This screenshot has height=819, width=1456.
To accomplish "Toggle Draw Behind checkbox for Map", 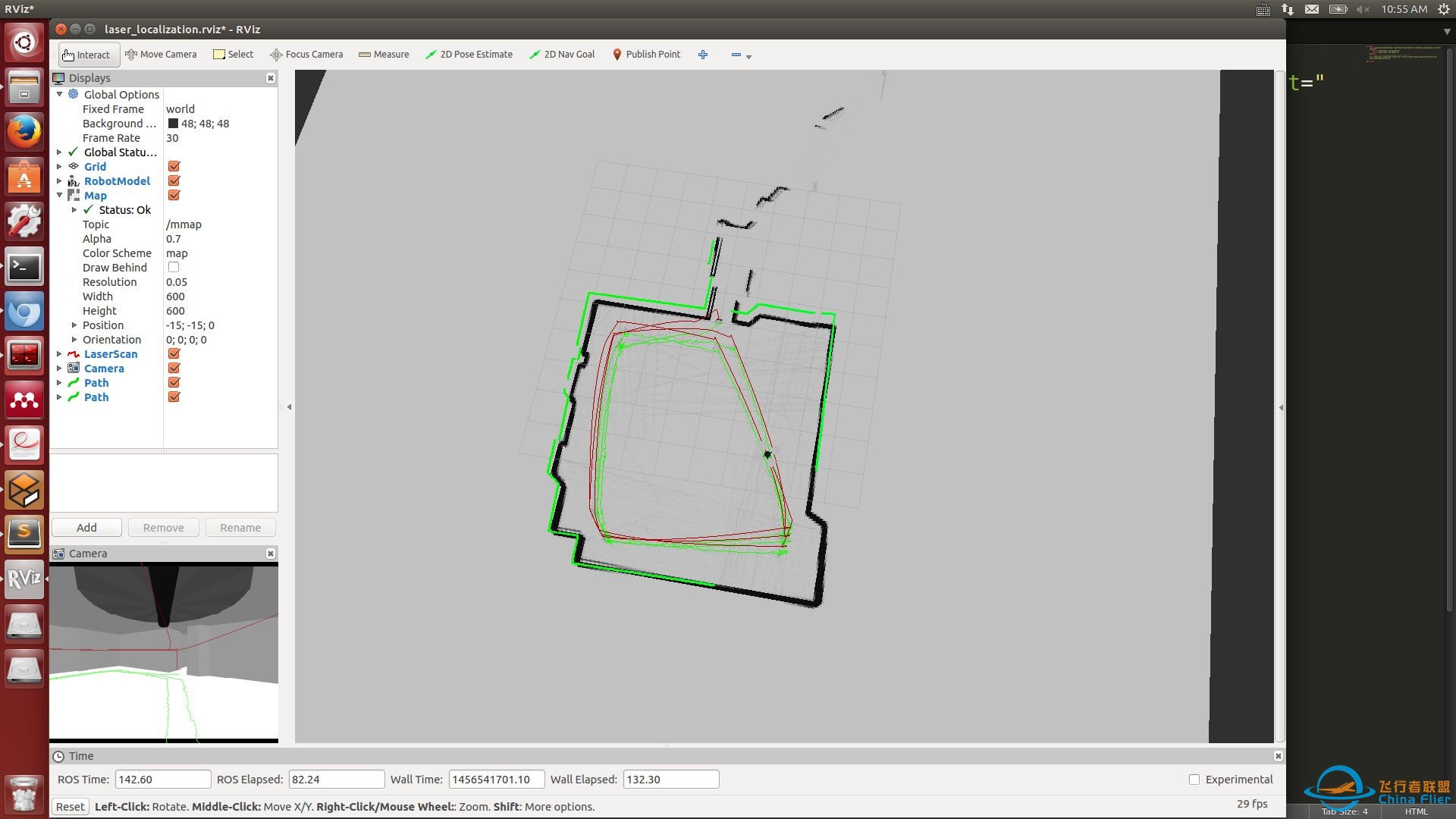I will (174, 266).
